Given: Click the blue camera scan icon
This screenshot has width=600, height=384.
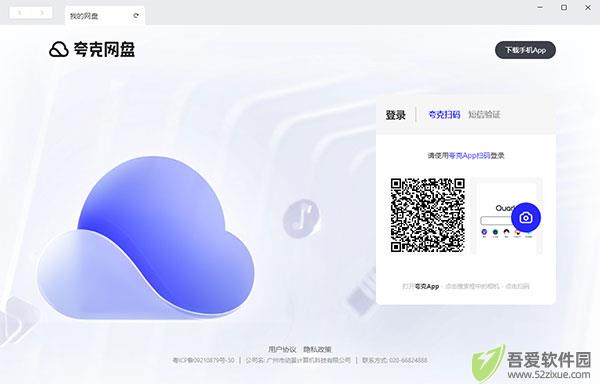Looking at the screenshot, I should (x=526, y=217).
